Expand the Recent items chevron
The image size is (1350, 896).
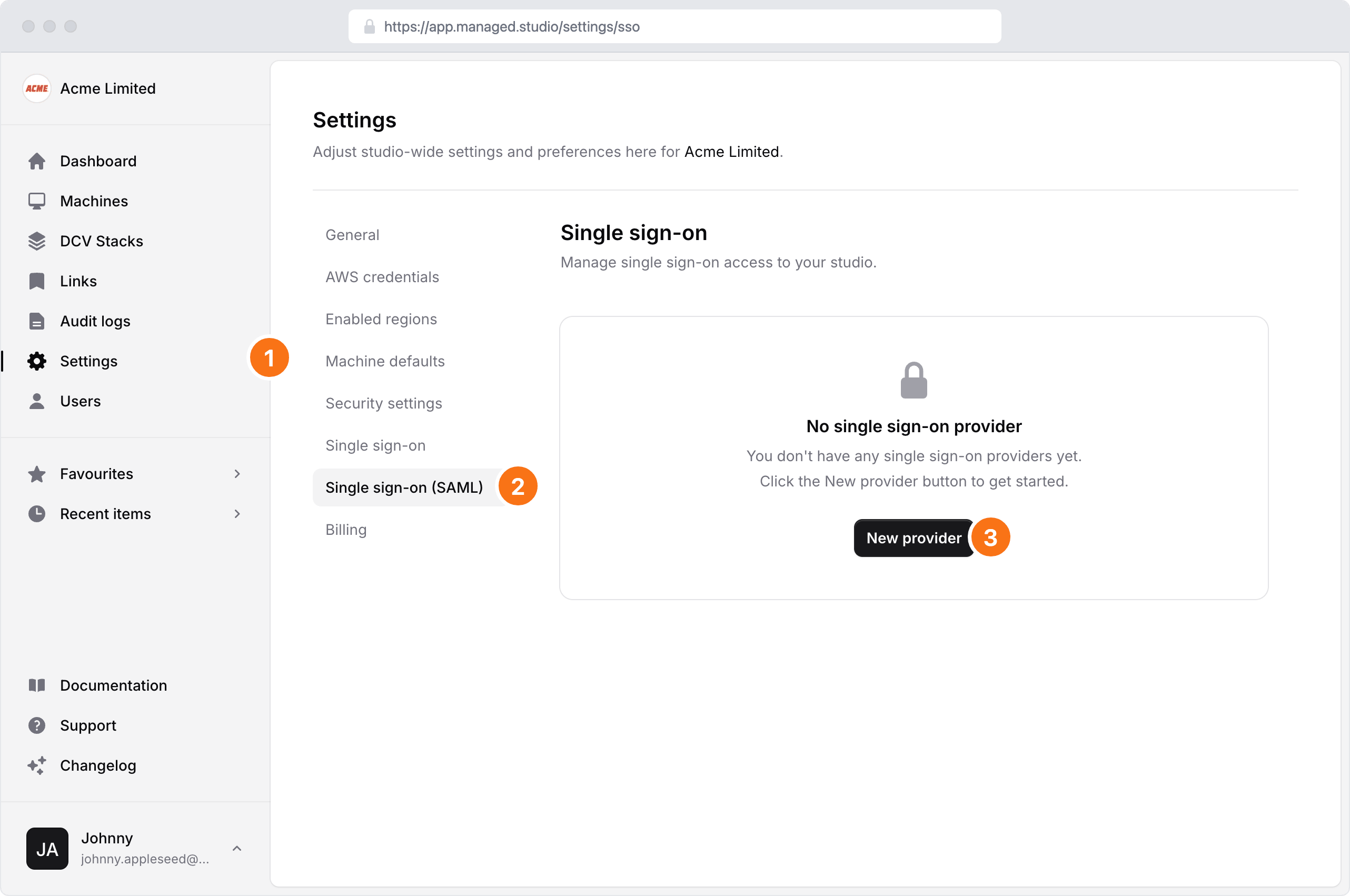(x=237, y=514)
